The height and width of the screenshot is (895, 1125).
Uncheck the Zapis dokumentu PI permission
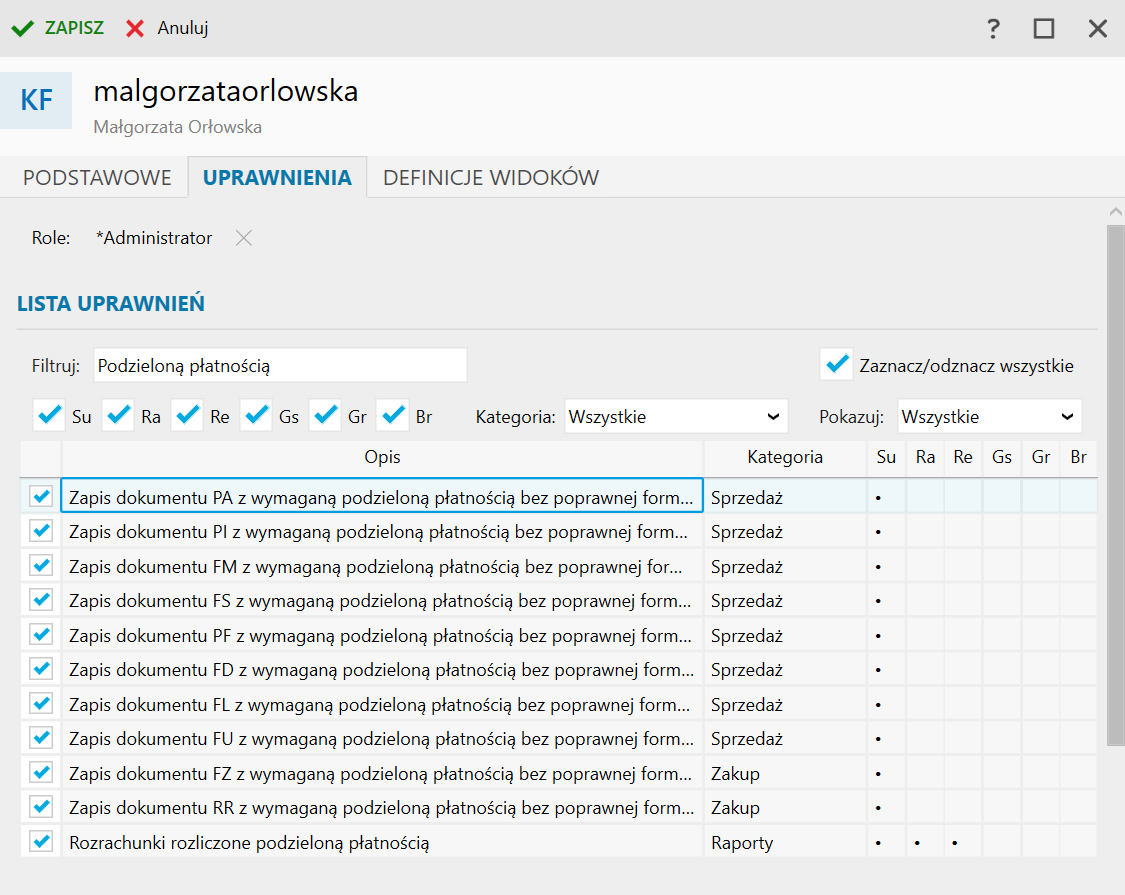click(42, 530)
